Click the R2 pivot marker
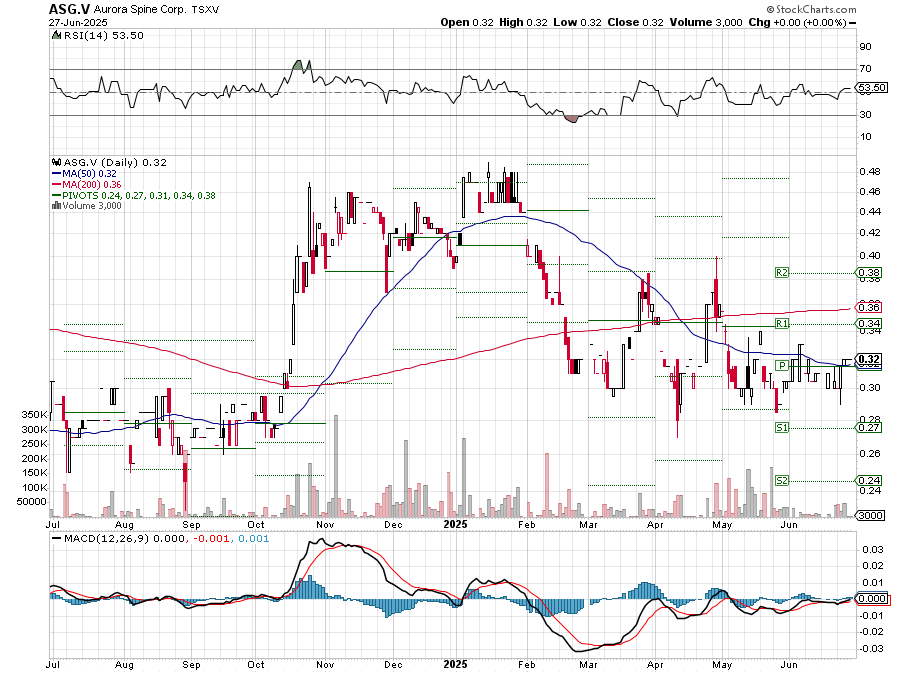 pyautogui.click(x=781, y=273)
